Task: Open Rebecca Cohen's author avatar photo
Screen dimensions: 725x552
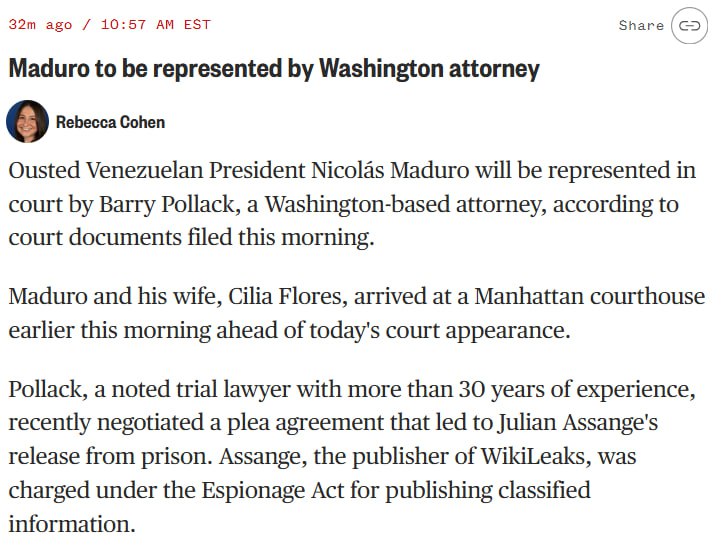Action: coord(27,122)
